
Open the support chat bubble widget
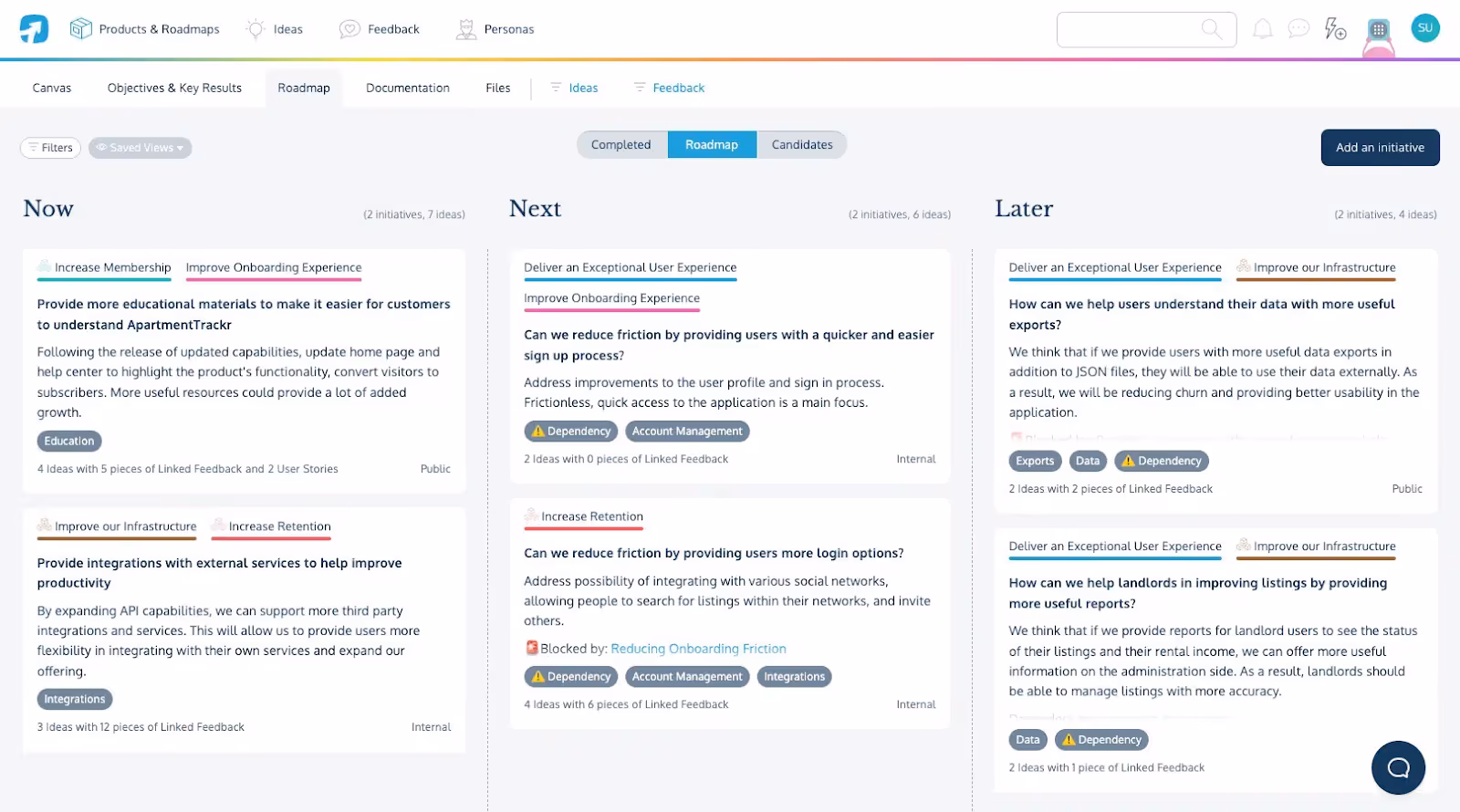pyautogui.click(x=1398, y=767)
